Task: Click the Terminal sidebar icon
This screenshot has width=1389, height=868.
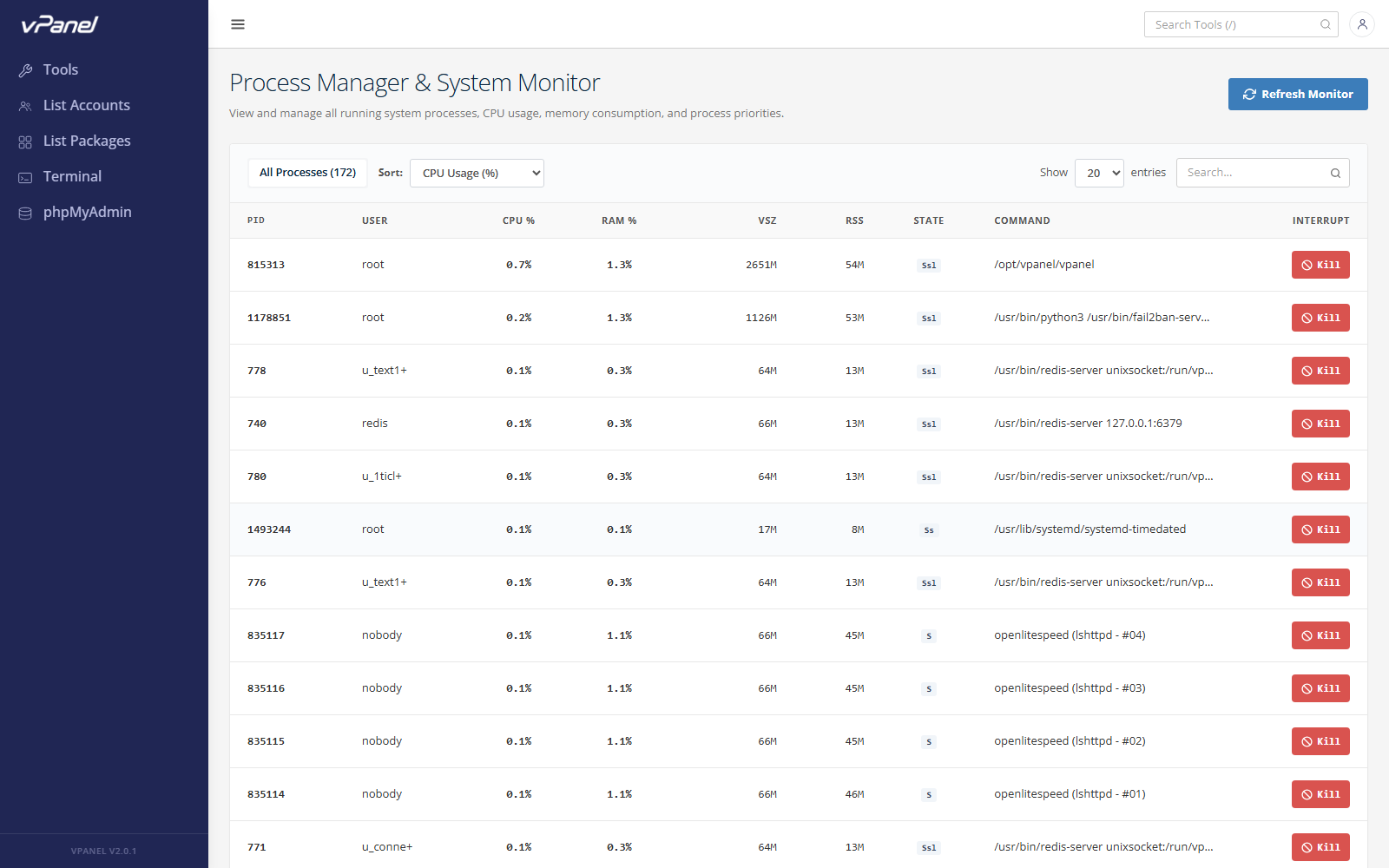Action: tap(25, 177)
